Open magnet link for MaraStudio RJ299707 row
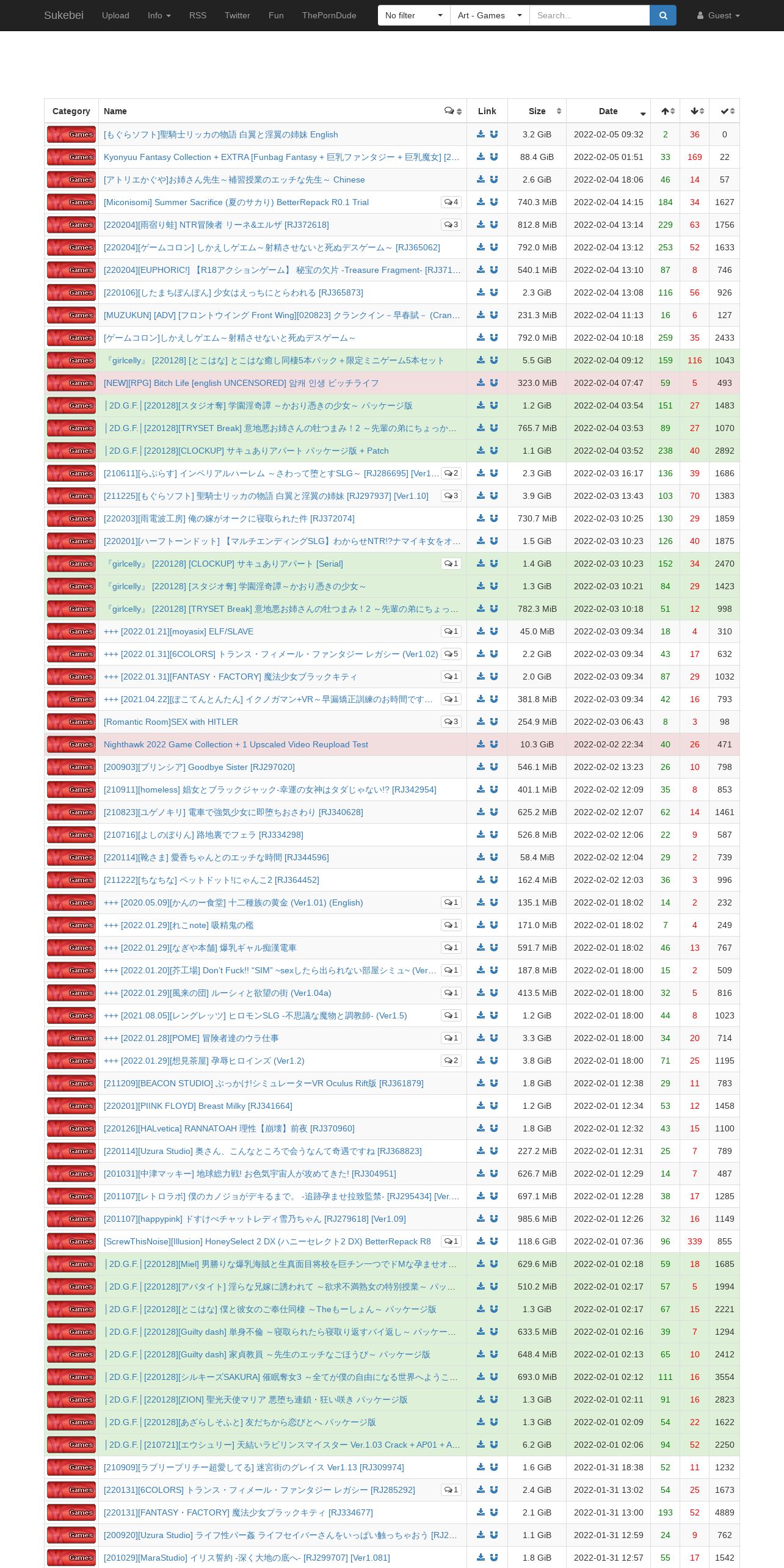784x1568 pixels. pyautogui.click(x=494, y=1558)
